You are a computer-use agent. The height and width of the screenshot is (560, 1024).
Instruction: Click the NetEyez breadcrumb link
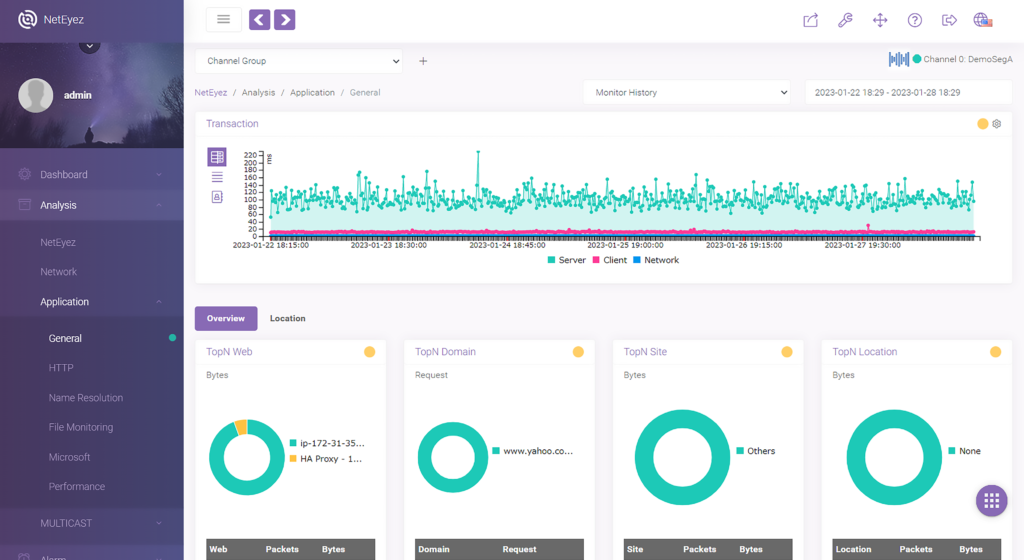point(211,93)
